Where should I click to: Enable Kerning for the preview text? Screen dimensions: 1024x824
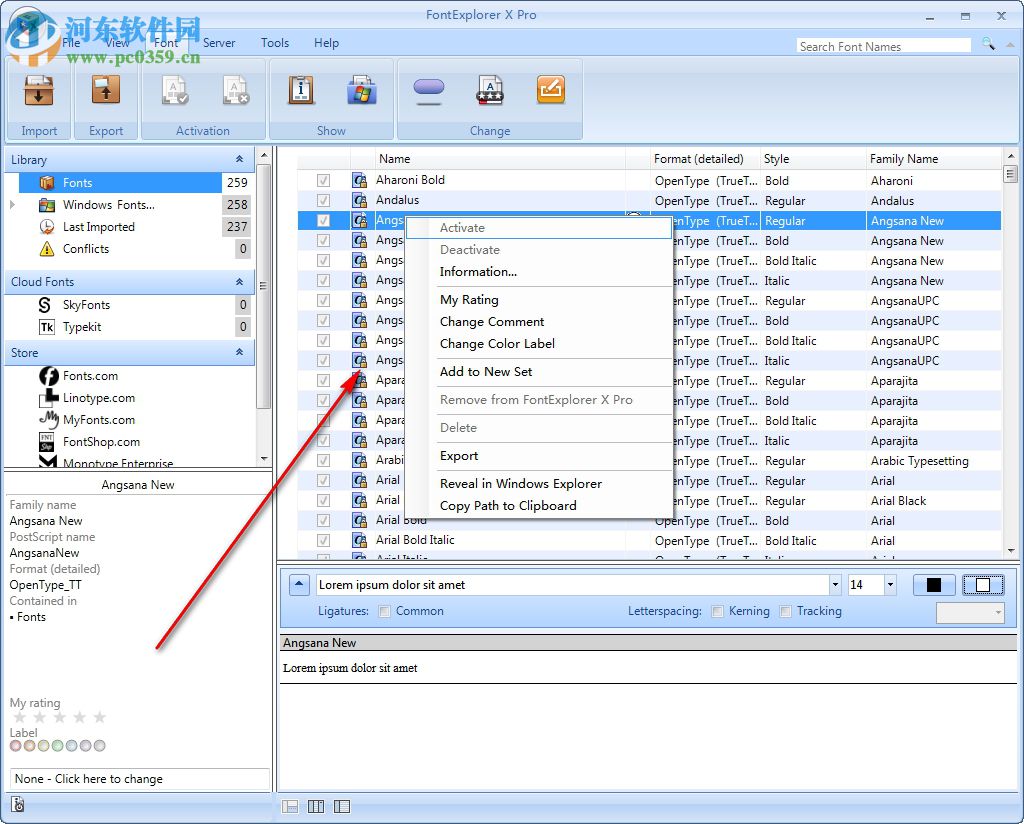click(x=717, y=611)
